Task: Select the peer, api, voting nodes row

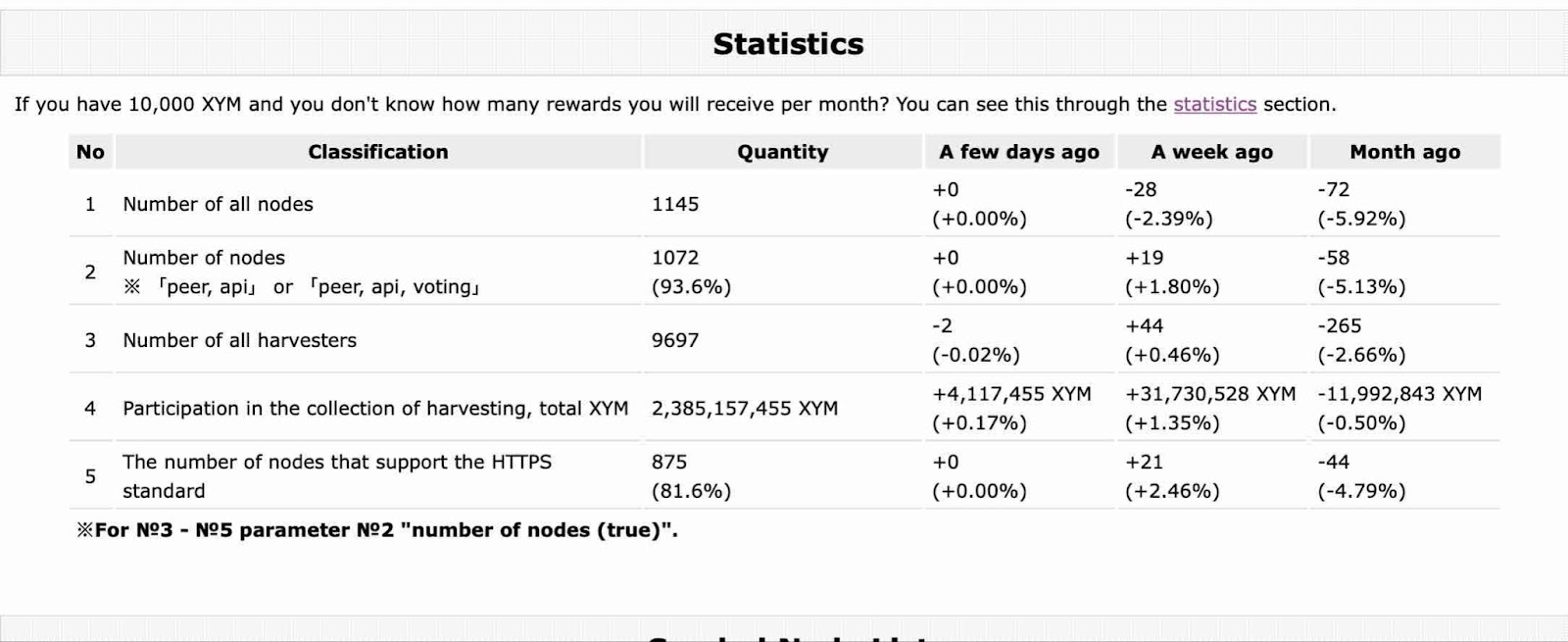Action: 784,272
